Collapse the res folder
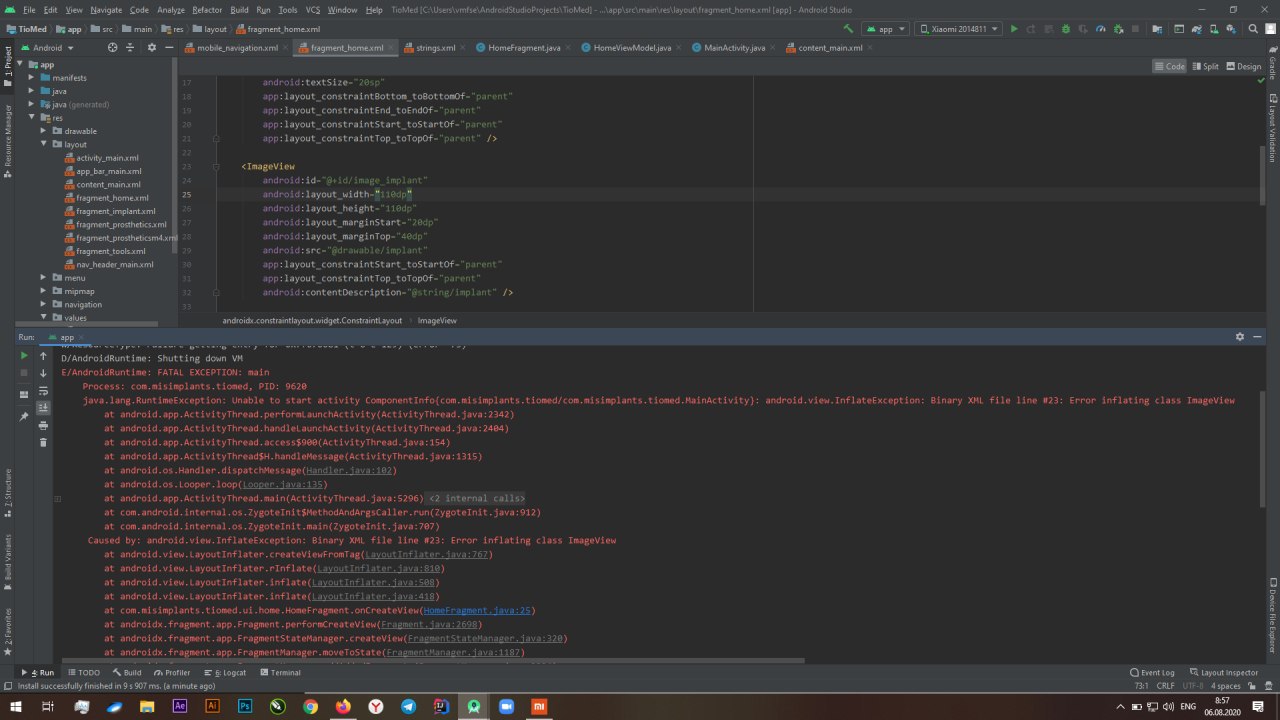Screen dimensions: 1280x720 click(32, 118)
